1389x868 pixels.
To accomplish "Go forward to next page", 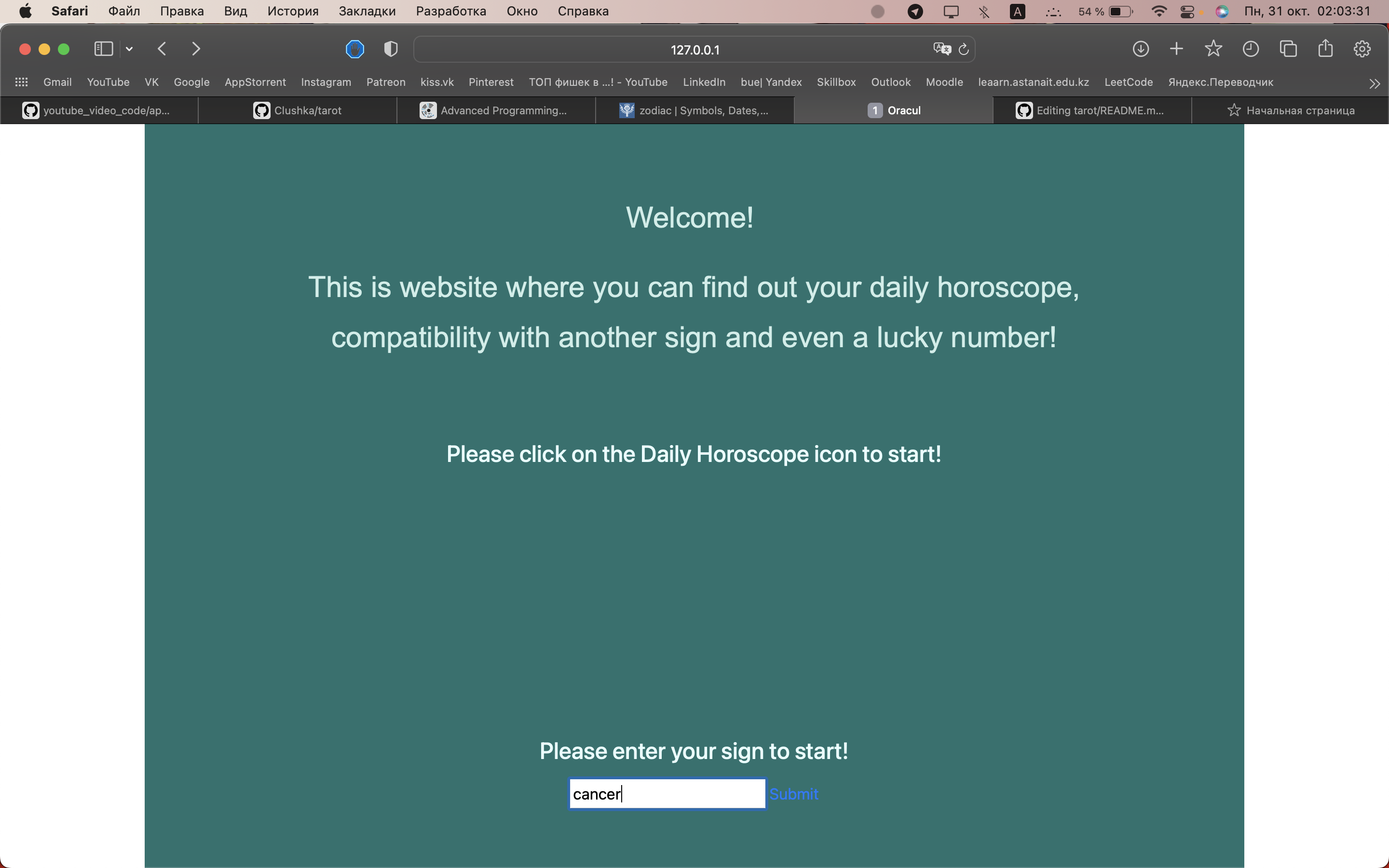I will point(196,49).
